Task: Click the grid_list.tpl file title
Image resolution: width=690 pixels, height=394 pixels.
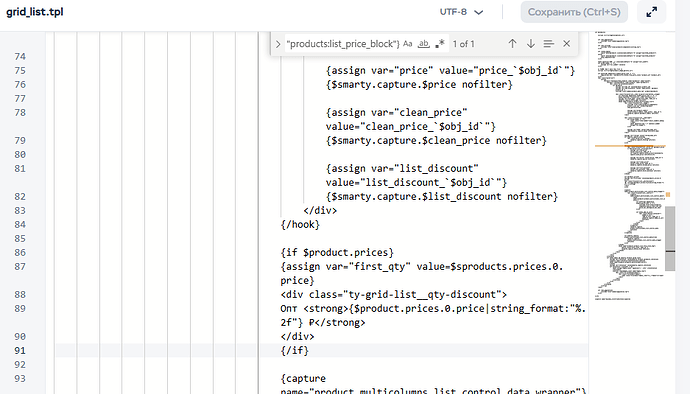Action: click(35, 12)
